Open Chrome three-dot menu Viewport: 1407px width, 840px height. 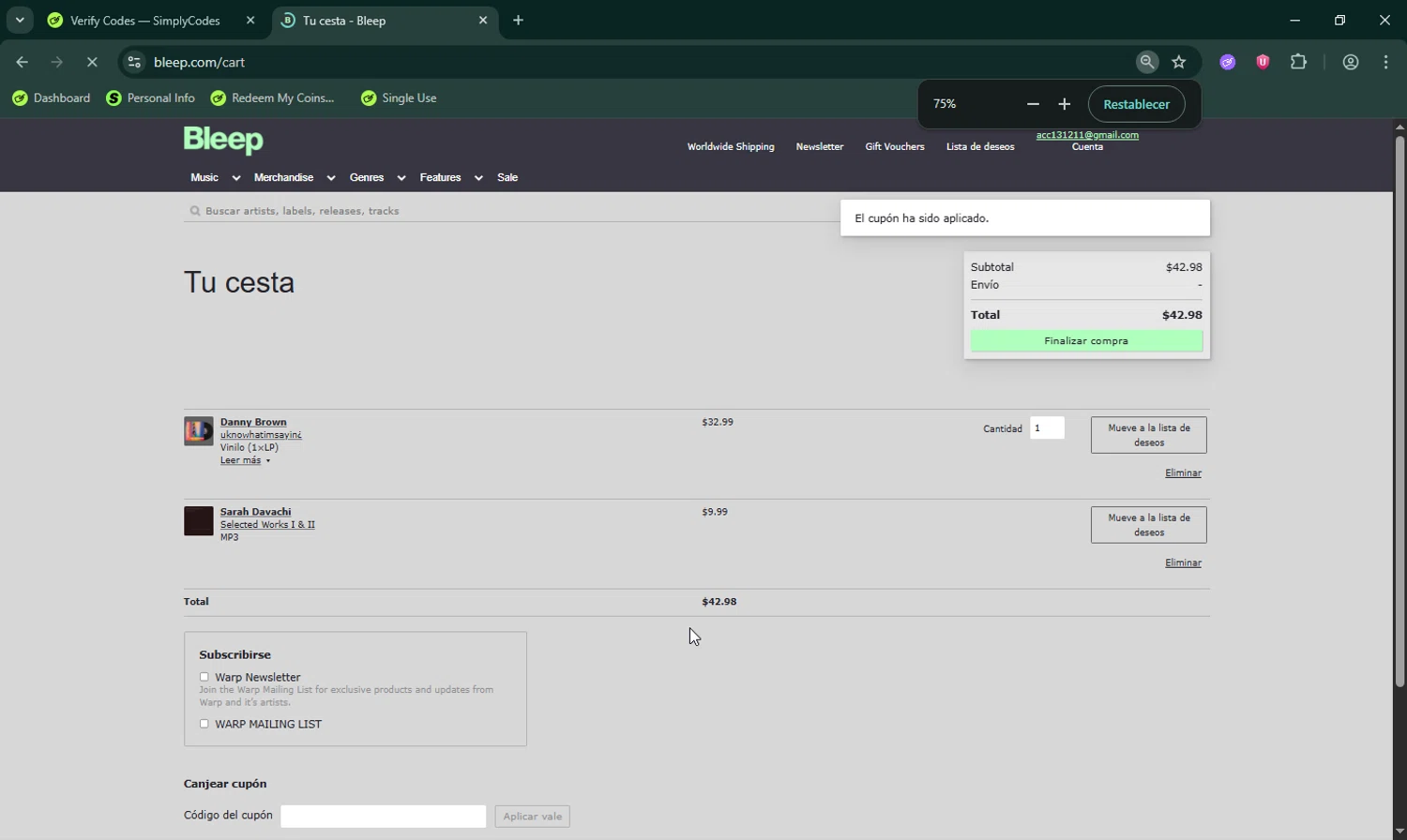point(1386,62)
